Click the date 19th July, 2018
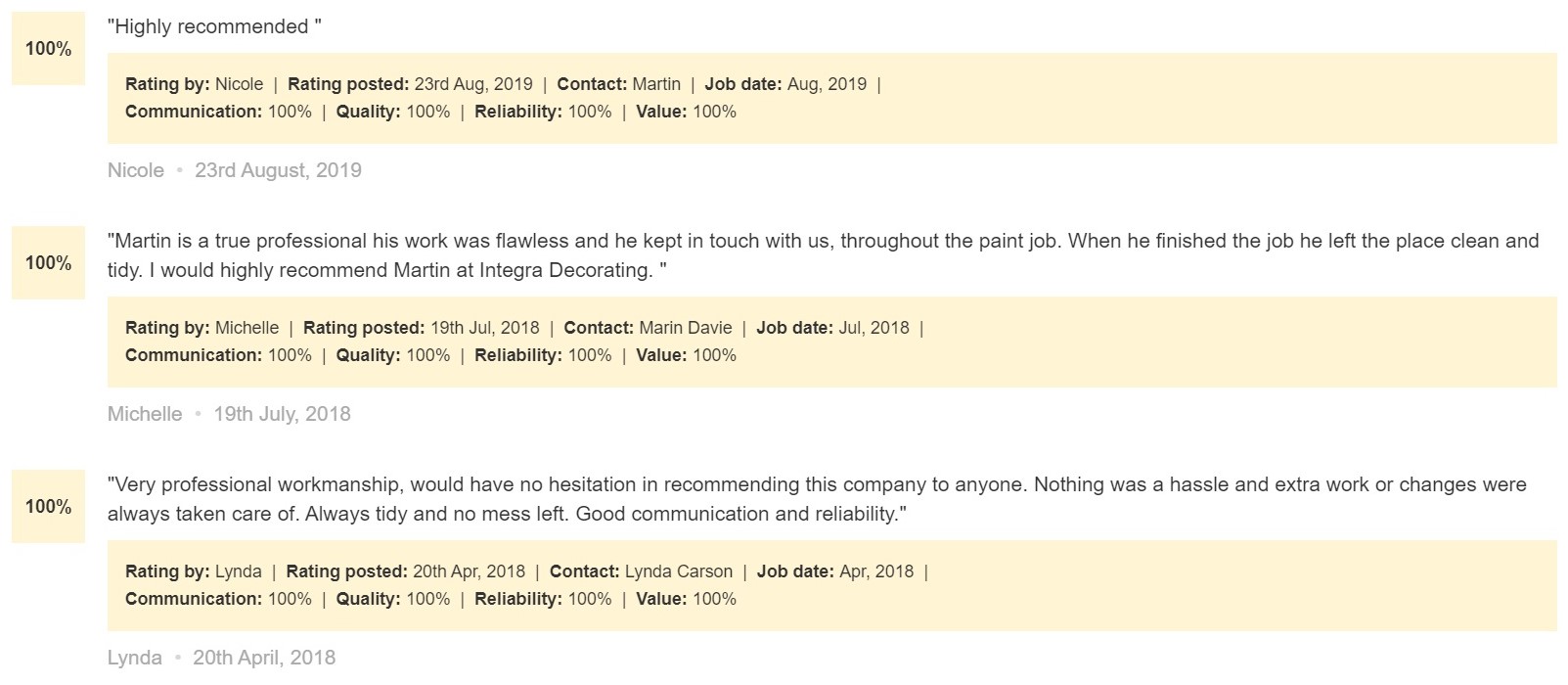This screenshot has height=685, width=1568. [x=282, y=414]
